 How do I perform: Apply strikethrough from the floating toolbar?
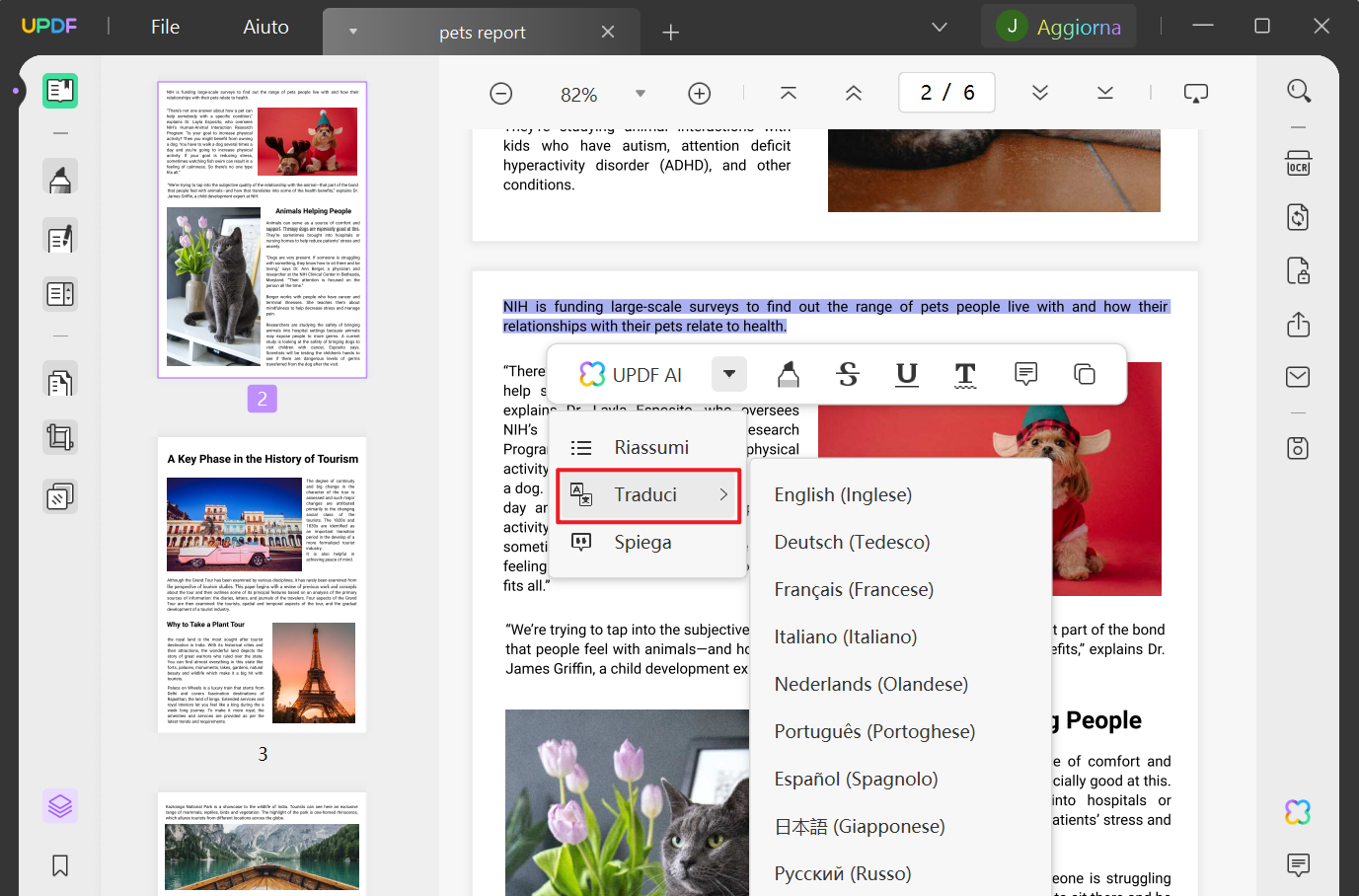tap(848, 374)
